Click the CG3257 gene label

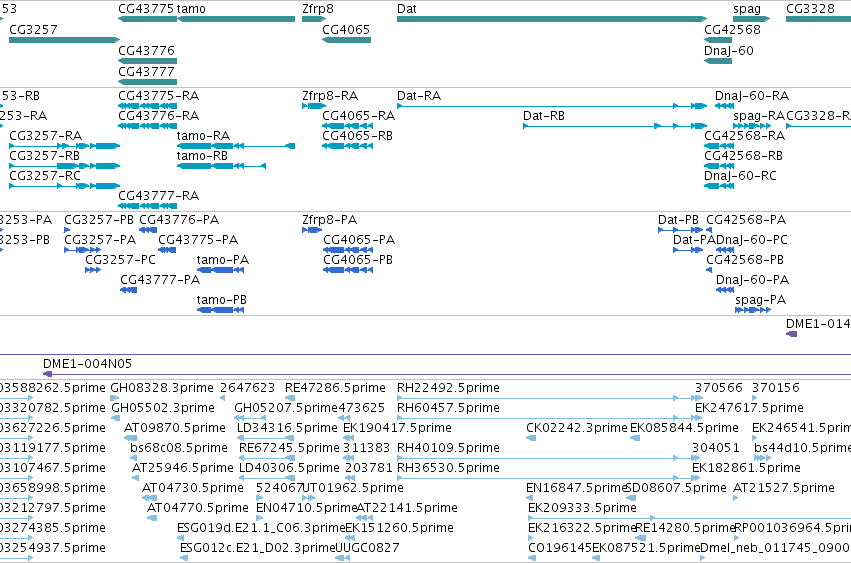(33, 29)
